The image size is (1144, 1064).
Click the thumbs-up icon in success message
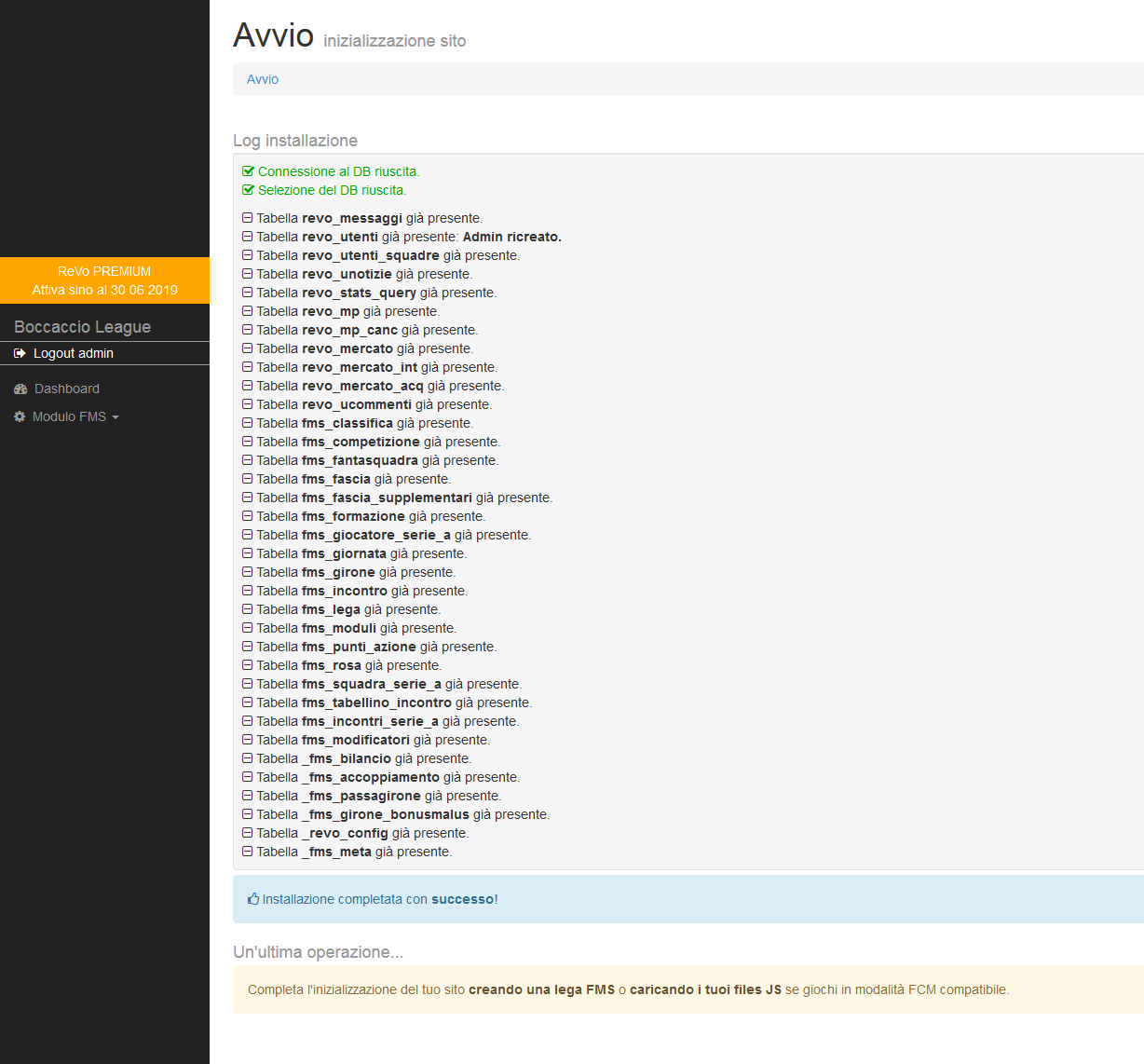coord(253,899)
